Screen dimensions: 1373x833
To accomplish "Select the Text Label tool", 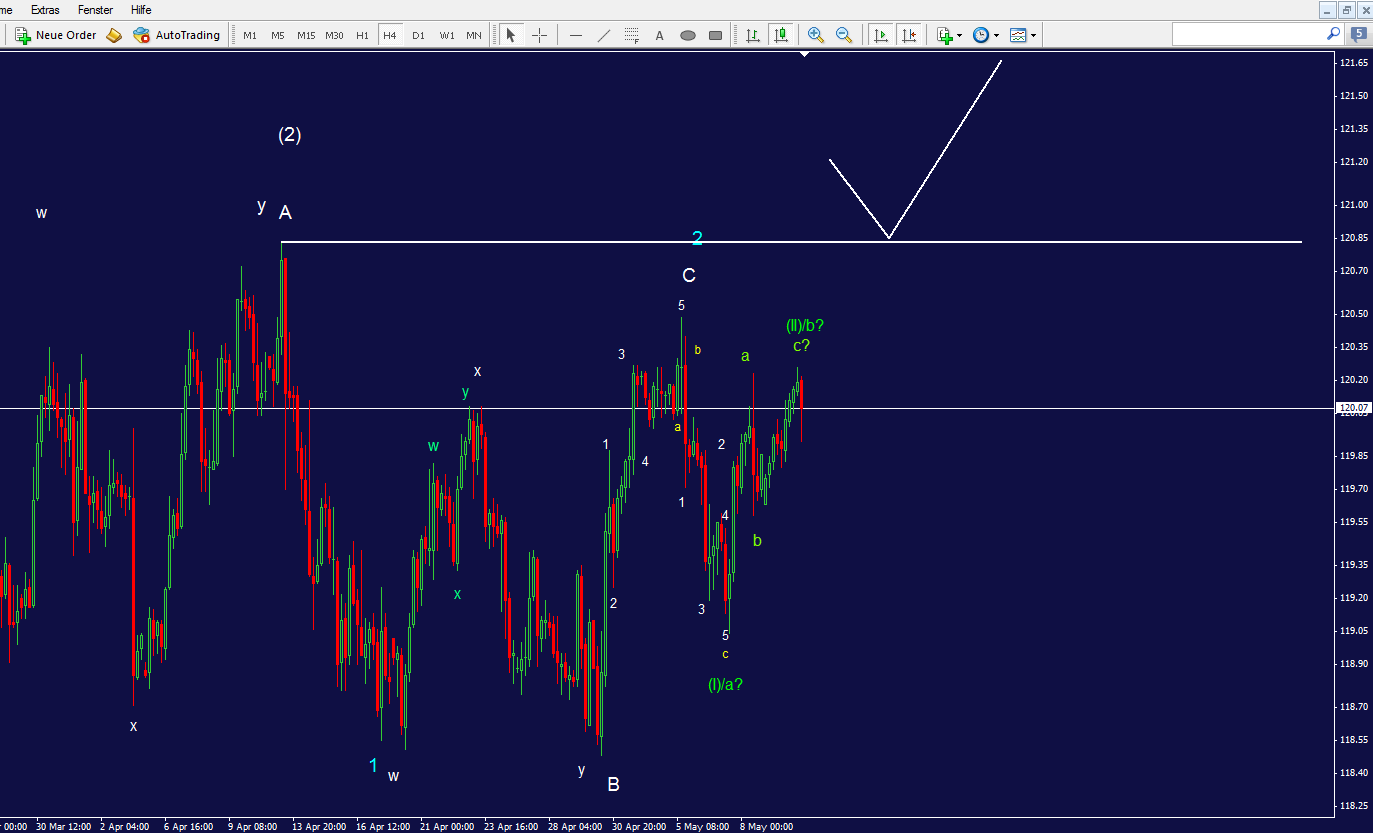I will click(659, 35).
